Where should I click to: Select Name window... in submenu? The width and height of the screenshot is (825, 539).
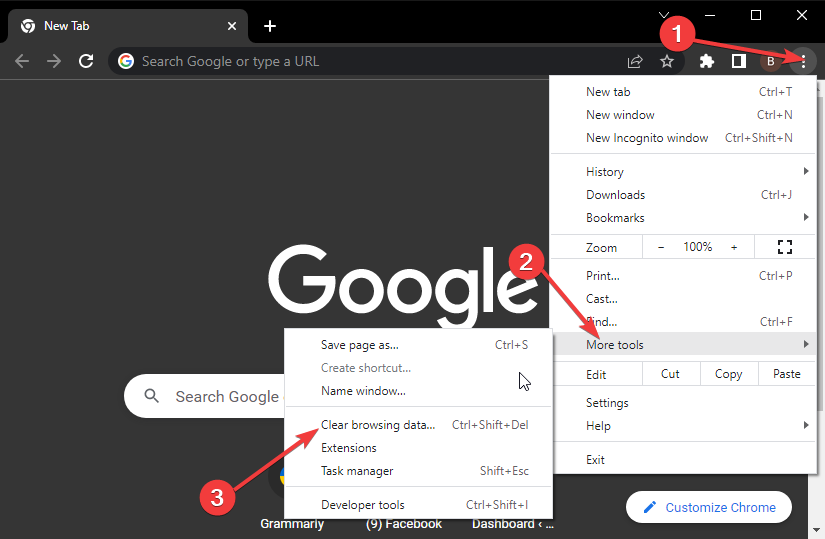click(x=418, y=391)
